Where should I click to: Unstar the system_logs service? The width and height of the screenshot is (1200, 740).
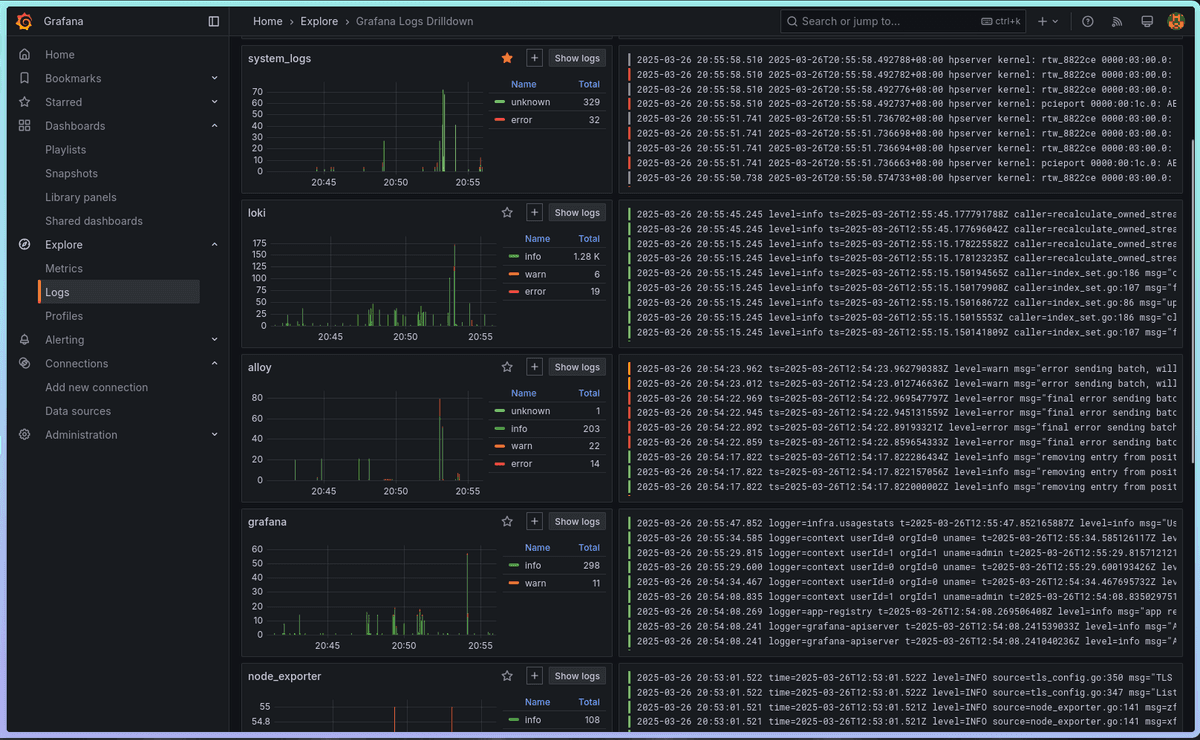click(507, 58)
